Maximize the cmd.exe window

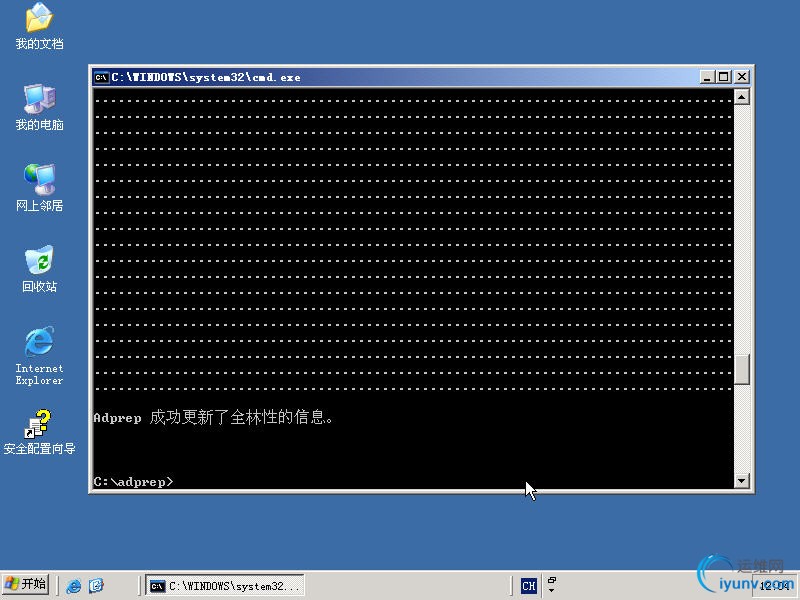pos(723,77)
